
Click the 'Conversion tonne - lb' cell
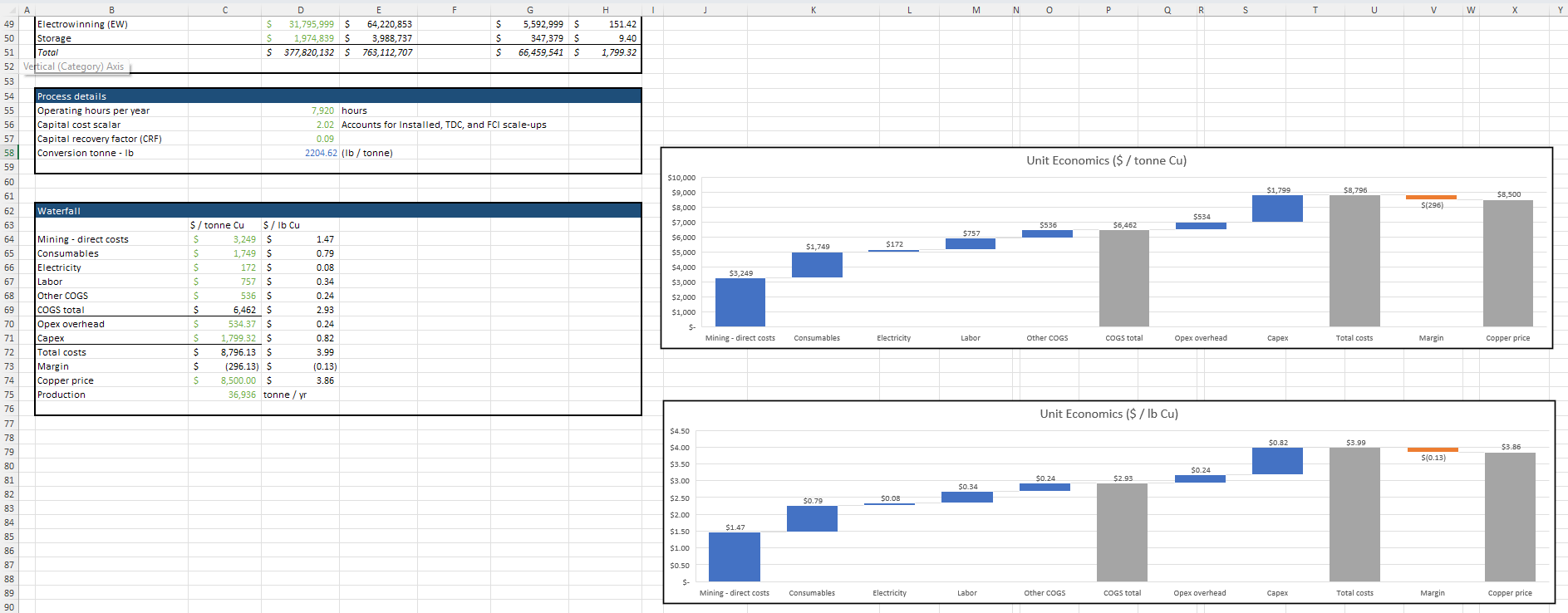pos(111,153)
